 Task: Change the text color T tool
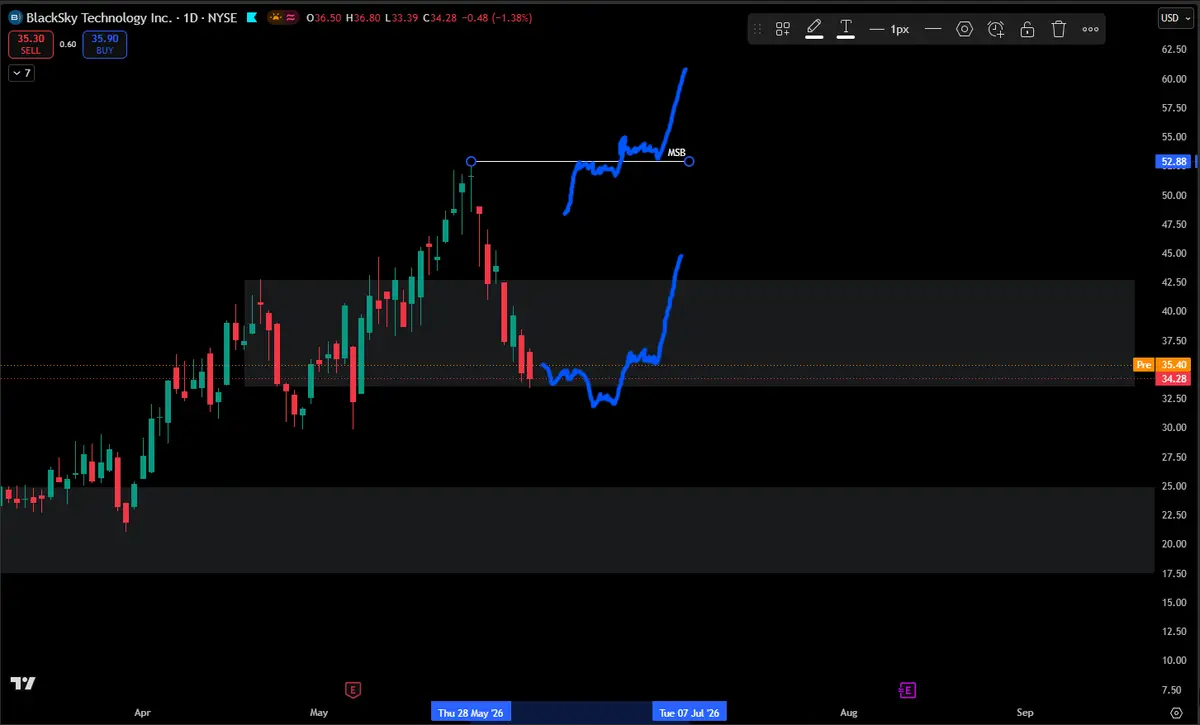tap(845, 29)
